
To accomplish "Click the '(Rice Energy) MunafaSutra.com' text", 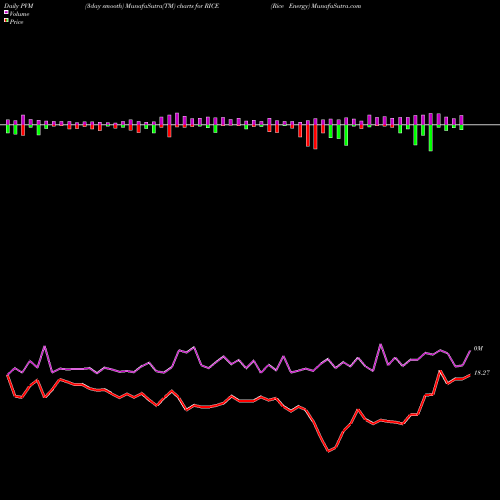I will tap(316, 6).
